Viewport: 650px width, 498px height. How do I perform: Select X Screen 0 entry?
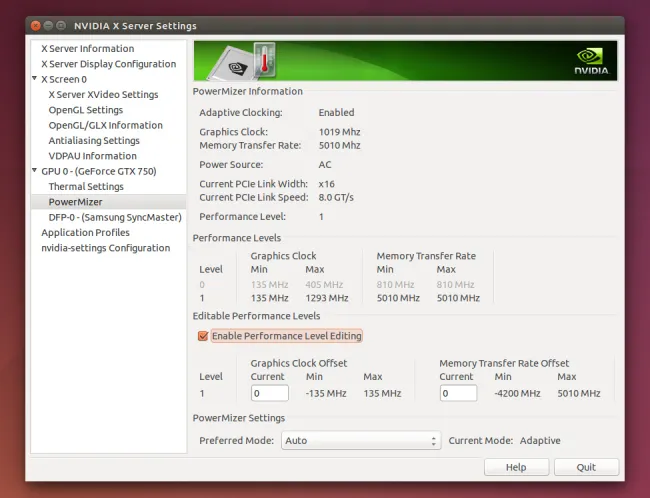coord(64,79)
